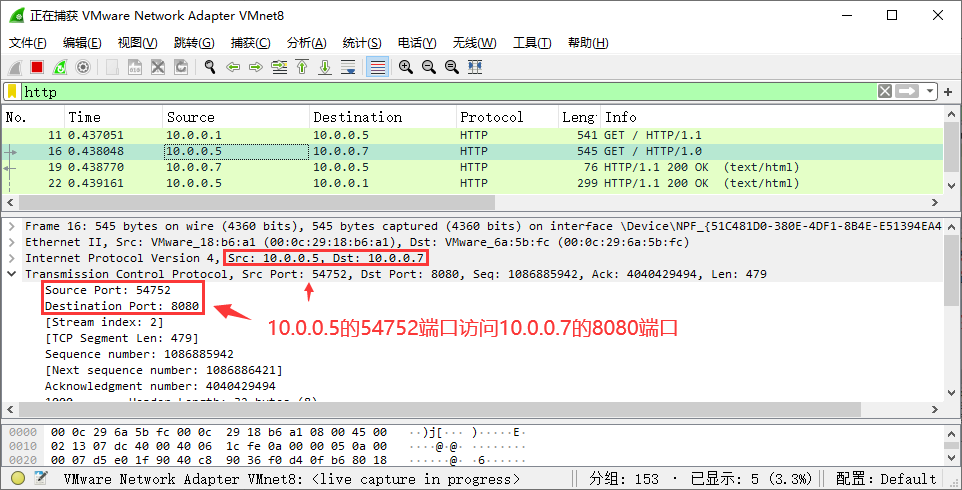The image size is (962, 490).
Task: Jump to the first packet
Action: pos(302,67)
